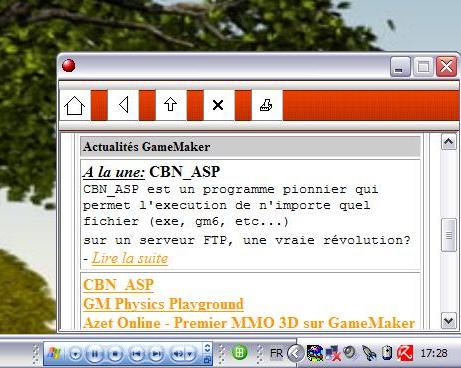The width and height of the screenshot is (461, 368).
Task: Click the up arrow toolbar icon
Action: point(170,104)
